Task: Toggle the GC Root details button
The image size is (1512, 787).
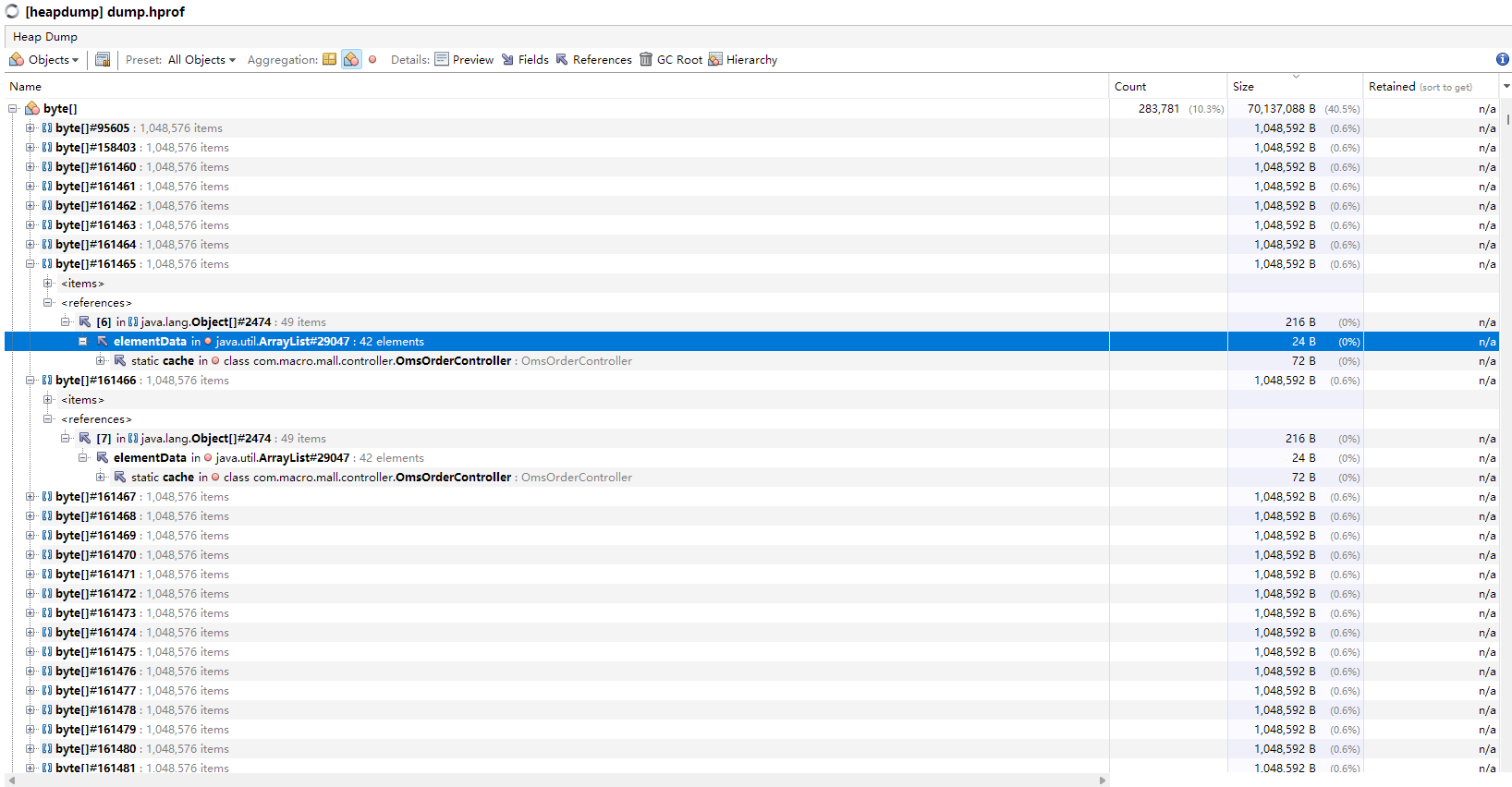Action: coord(671,59)
